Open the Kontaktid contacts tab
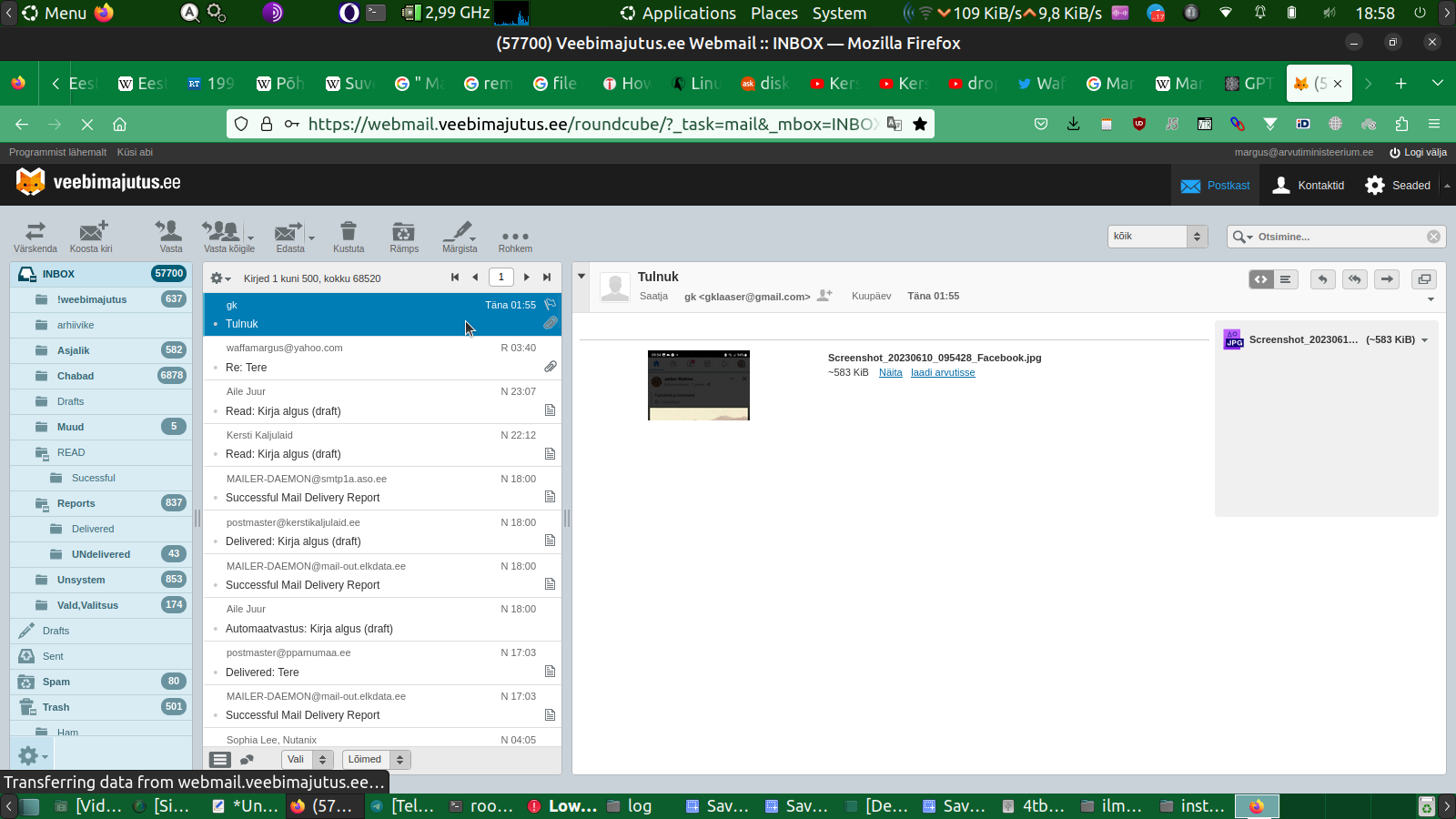The height and width of the screenshot is (819, 1456). pyautogui.click(x=1309, y=186)
